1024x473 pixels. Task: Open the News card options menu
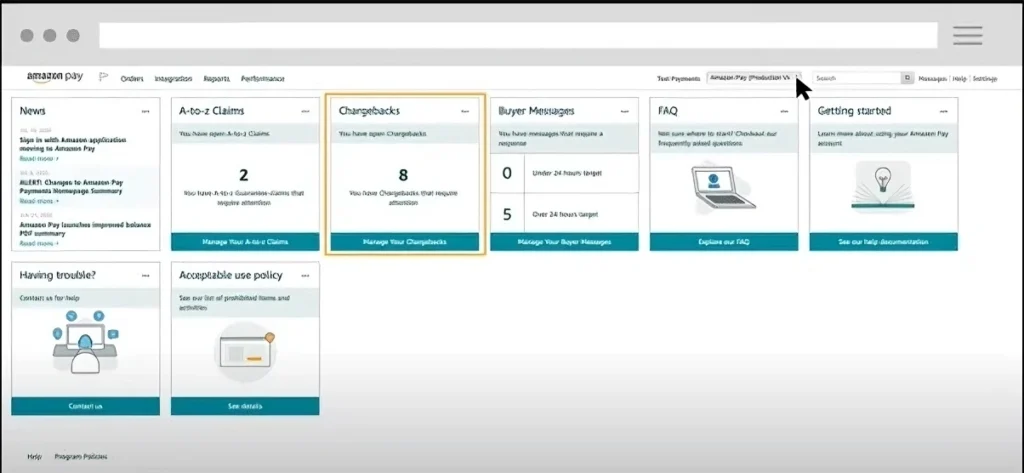[145, 111]
